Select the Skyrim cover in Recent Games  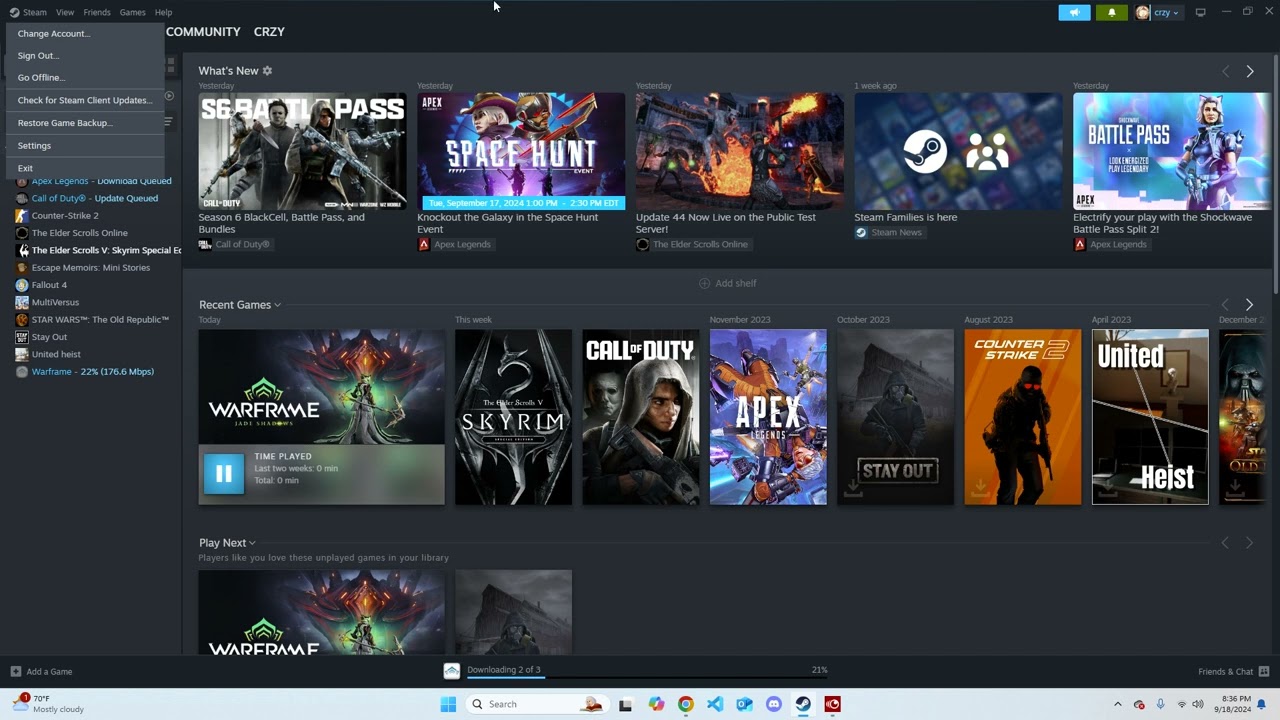pyautogui.click(x=514, y=417)
